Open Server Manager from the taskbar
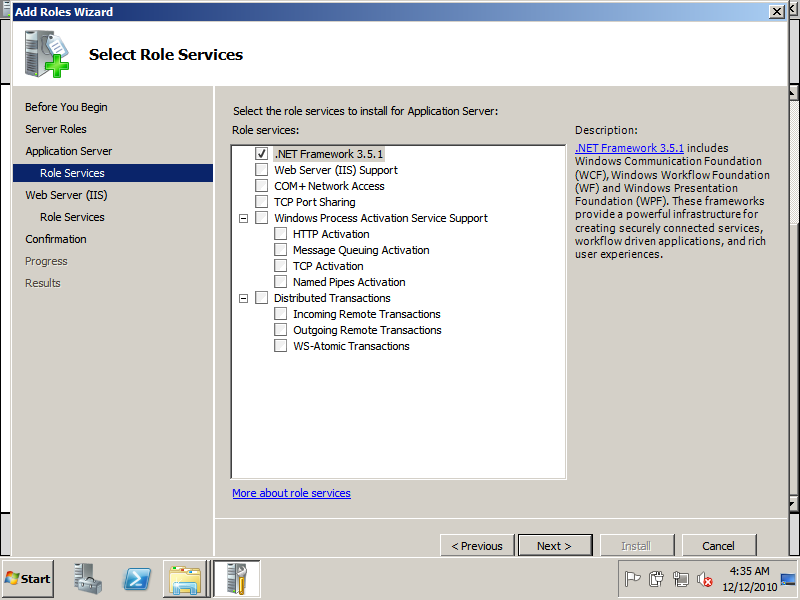The width and height of the screenshot is (800, 600). click(88, 579)
